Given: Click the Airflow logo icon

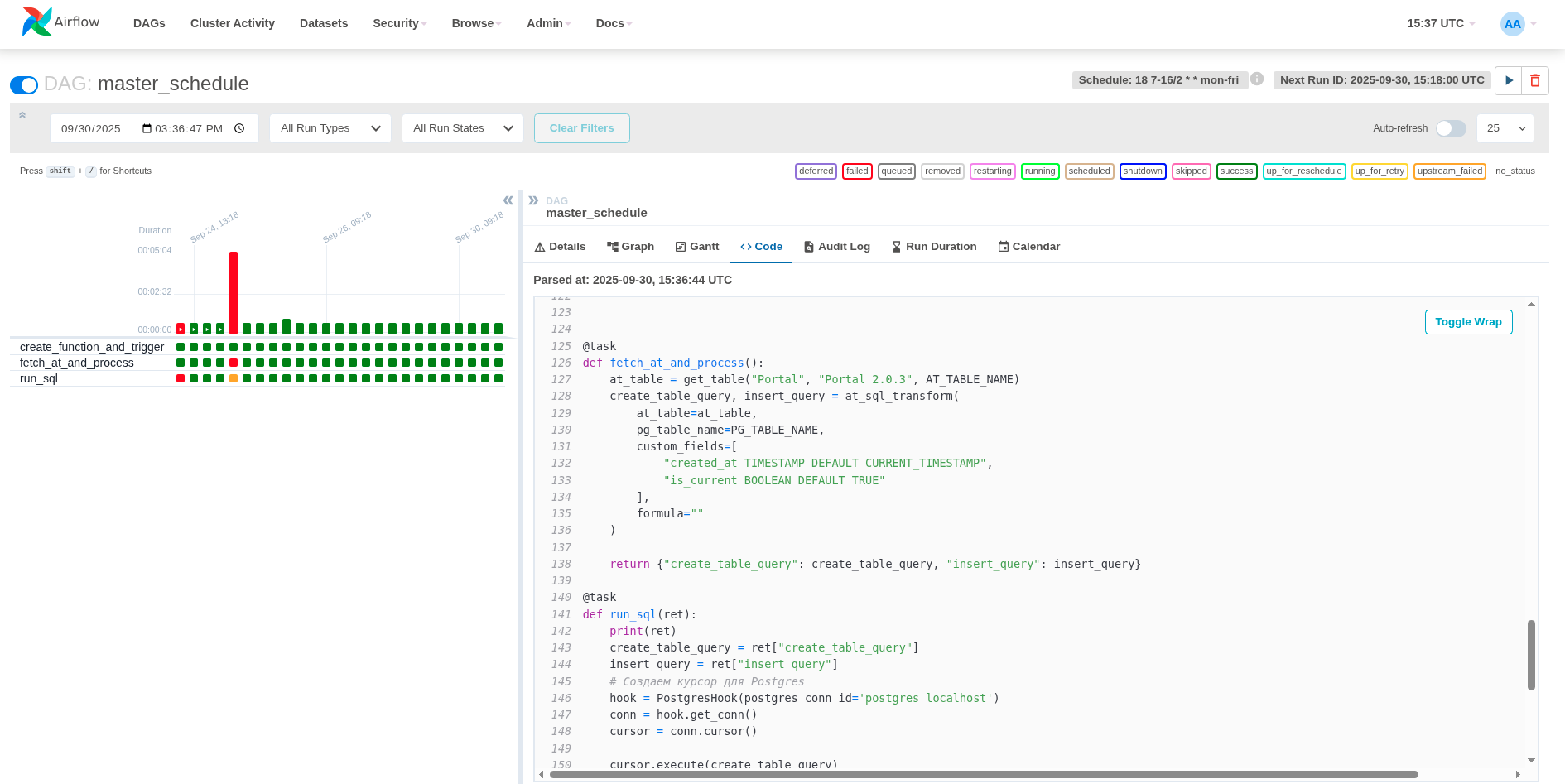Looking at the screenshot, I should click(36, 22).
